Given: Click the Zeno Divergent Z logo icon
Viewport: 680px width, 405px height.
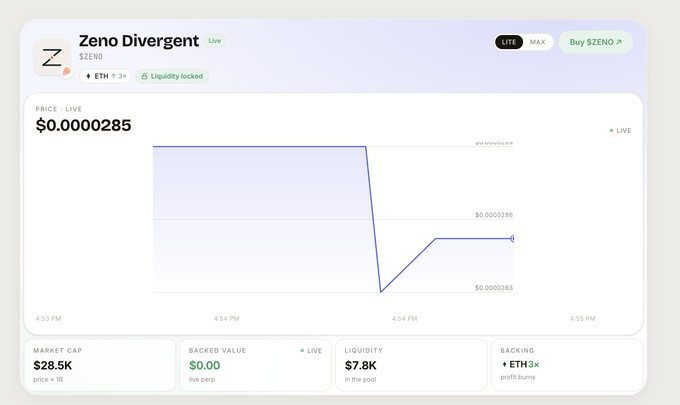Looking at the screenshot, I should (52, 58).
